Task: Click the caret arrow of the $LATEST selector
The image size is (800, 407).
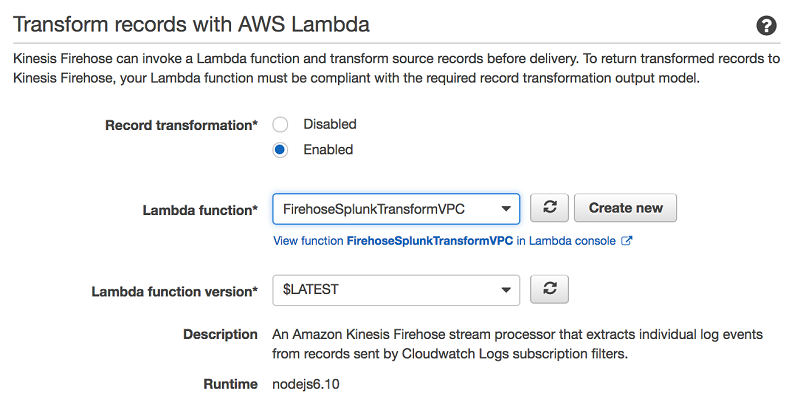Action: pos(506,290)
